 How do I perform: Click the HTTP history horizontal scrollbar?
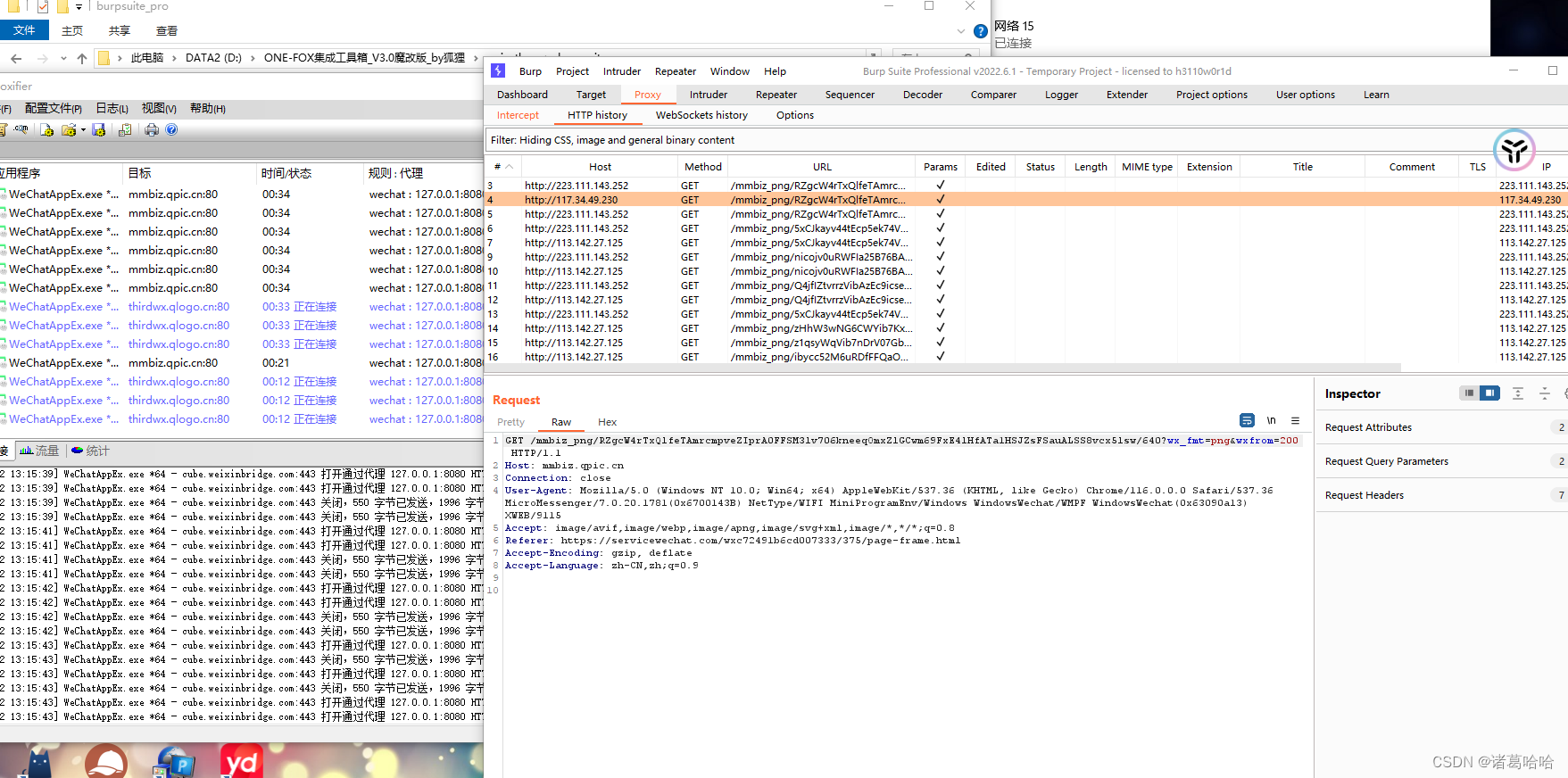(x=944, y=368)
